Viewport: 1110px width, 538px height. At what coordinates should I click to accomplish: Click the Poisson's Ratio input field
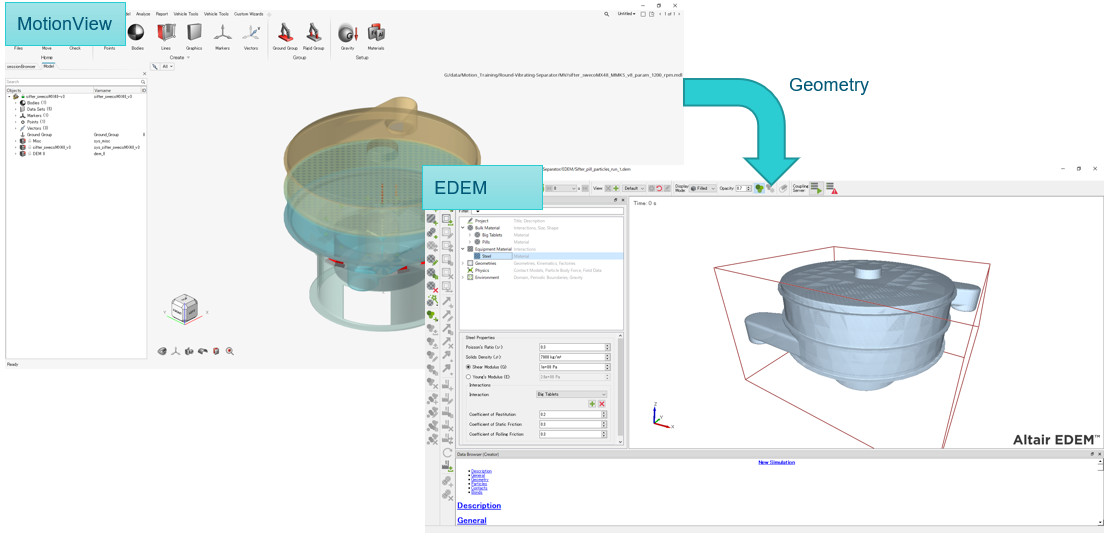pyautogui.click(x=572, y=347)
